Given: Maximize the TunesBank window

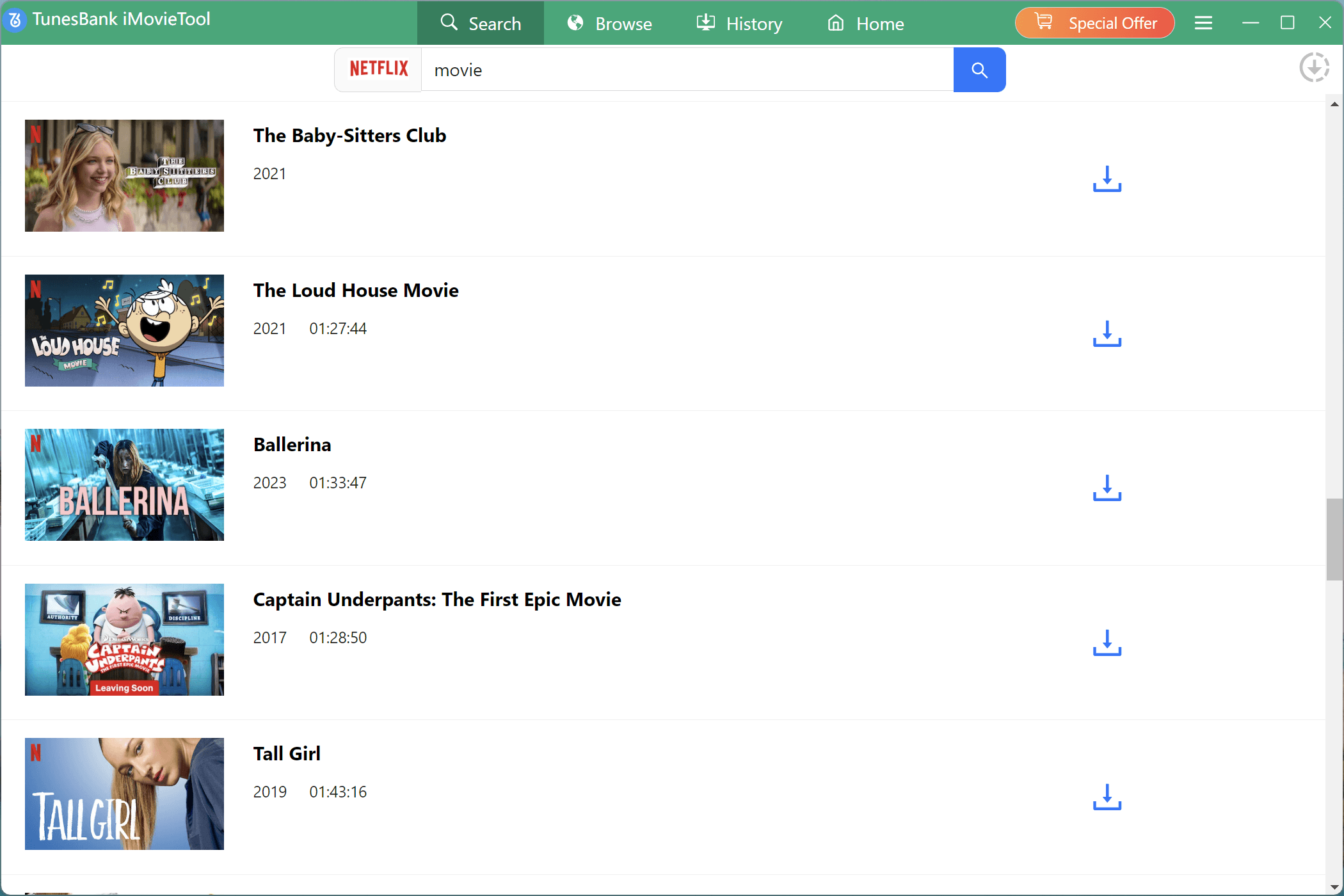Looking at the screenshot, I should point(1287,23).
